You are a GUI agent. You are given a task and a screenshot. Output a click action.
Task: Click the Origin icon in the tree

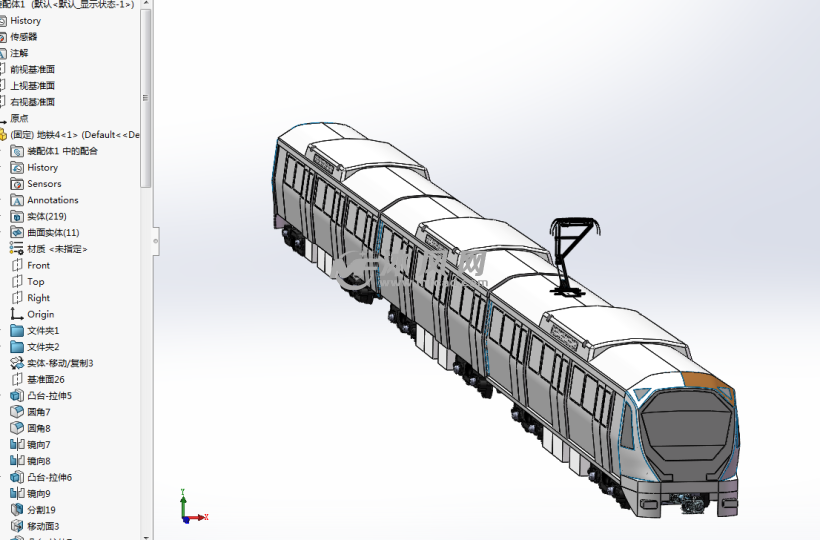pos(17,314)
